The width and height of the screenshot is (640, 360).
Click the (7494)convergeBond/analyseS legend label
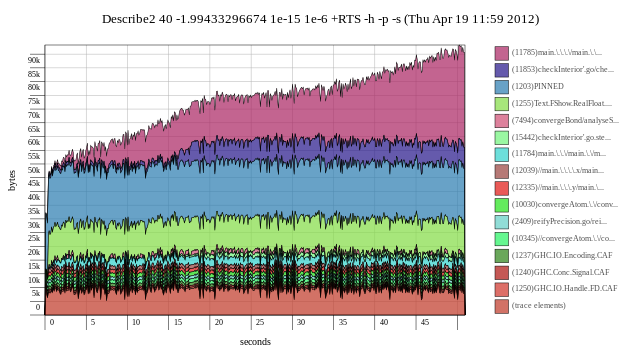tap(565, 120)
